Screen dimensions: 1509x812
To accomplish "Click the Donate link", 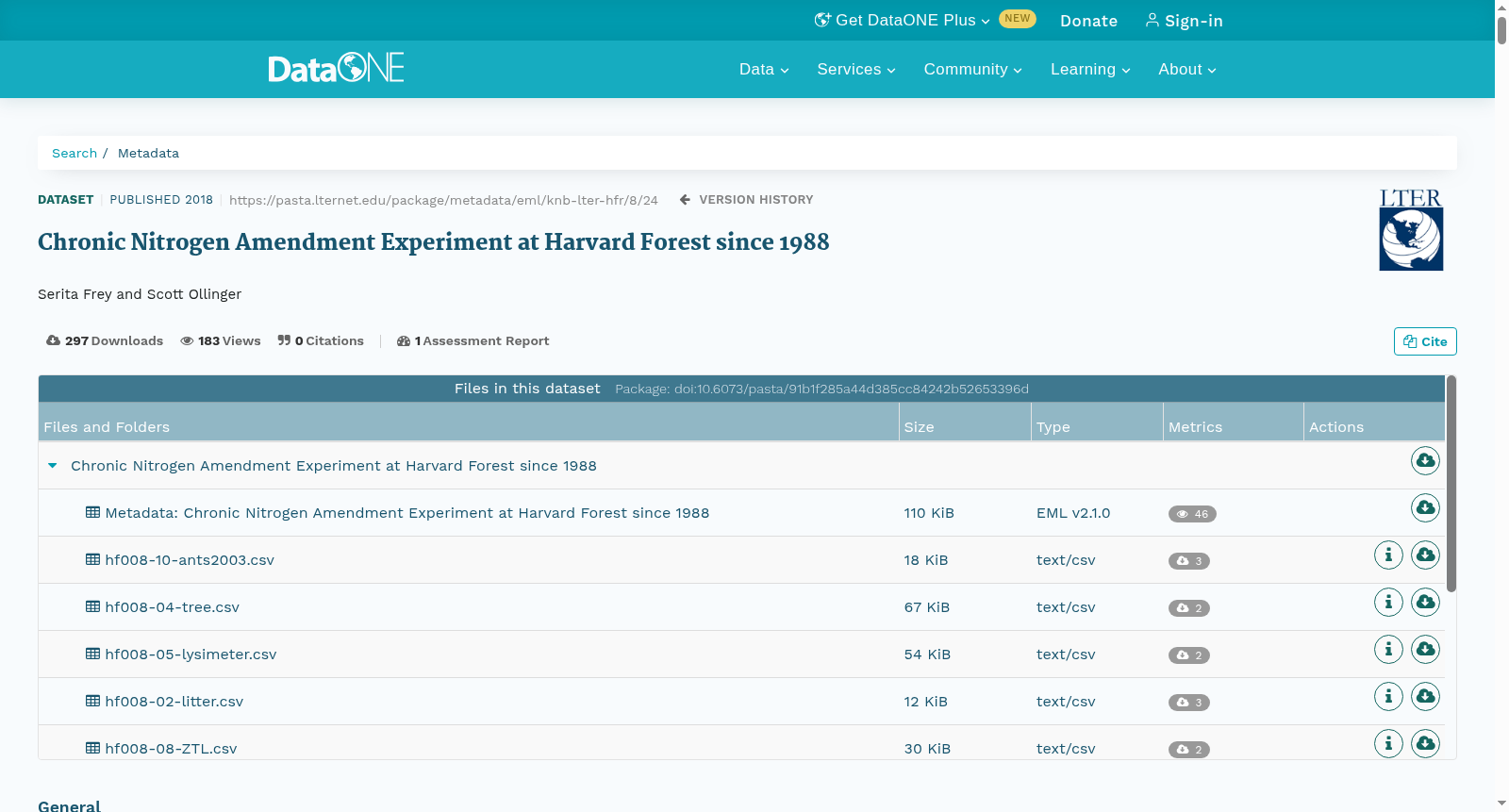I will pyautogui.click(x=1088, y=21).
